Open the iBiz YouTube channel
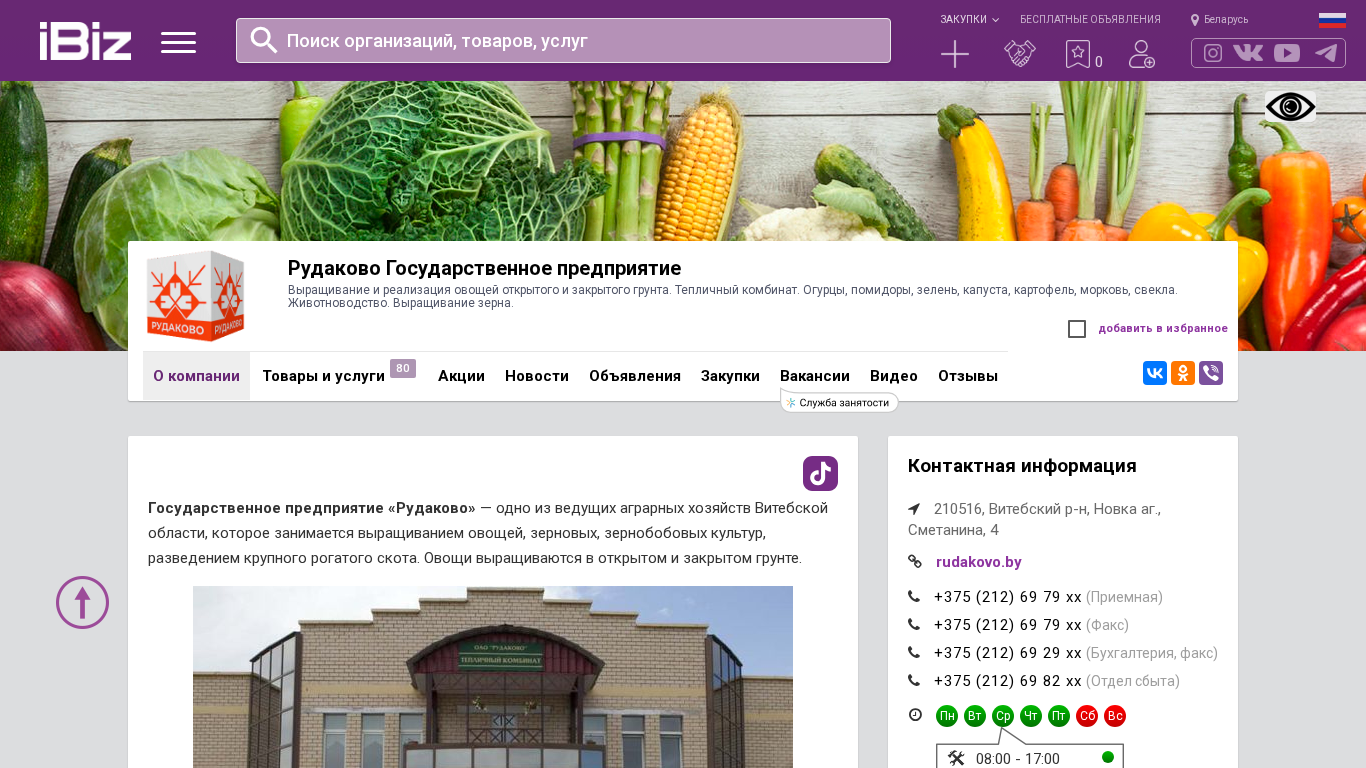 [x=1287, y=53]
